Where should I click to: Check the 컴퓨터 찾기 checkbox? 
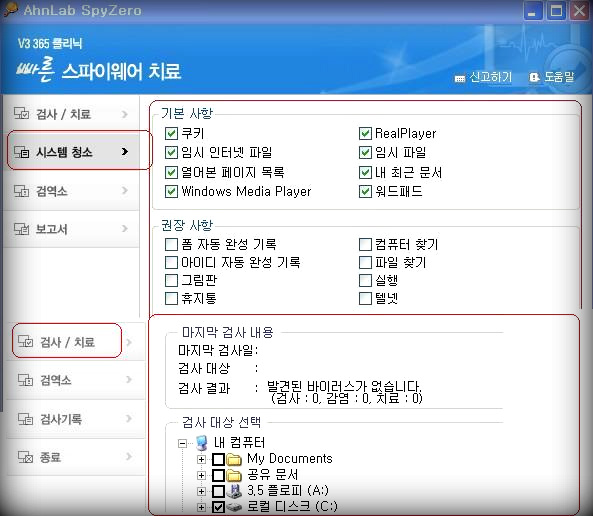pos(365,244)
